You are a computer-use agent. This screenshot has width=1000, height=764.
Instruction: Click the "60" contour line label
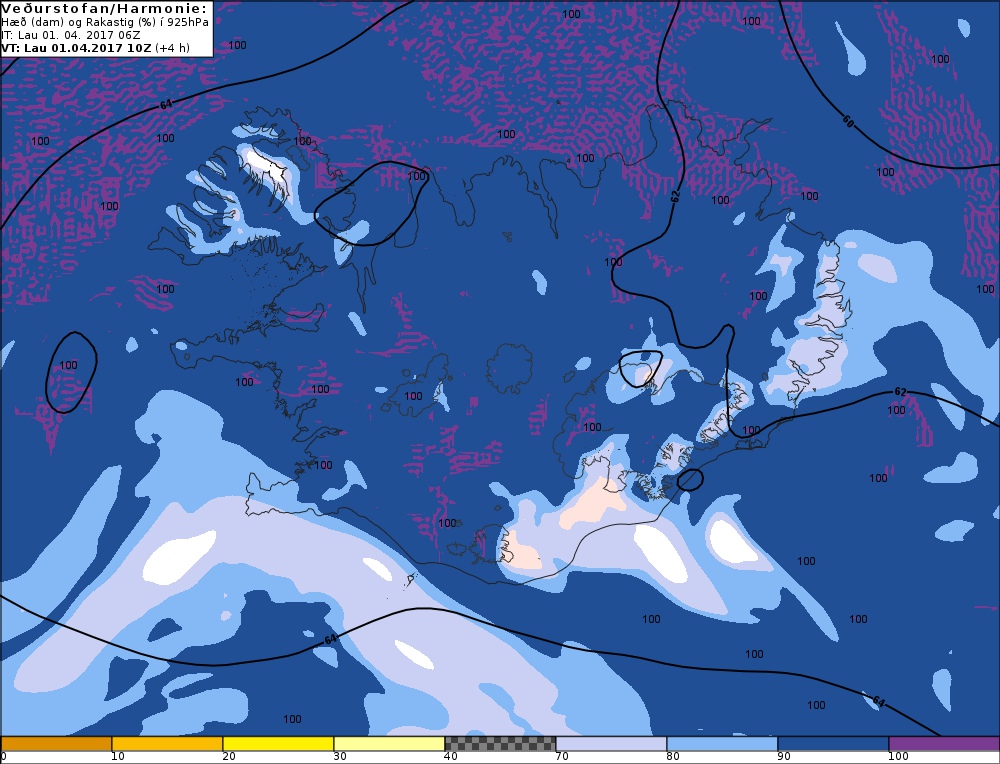(x=848, y=121)
